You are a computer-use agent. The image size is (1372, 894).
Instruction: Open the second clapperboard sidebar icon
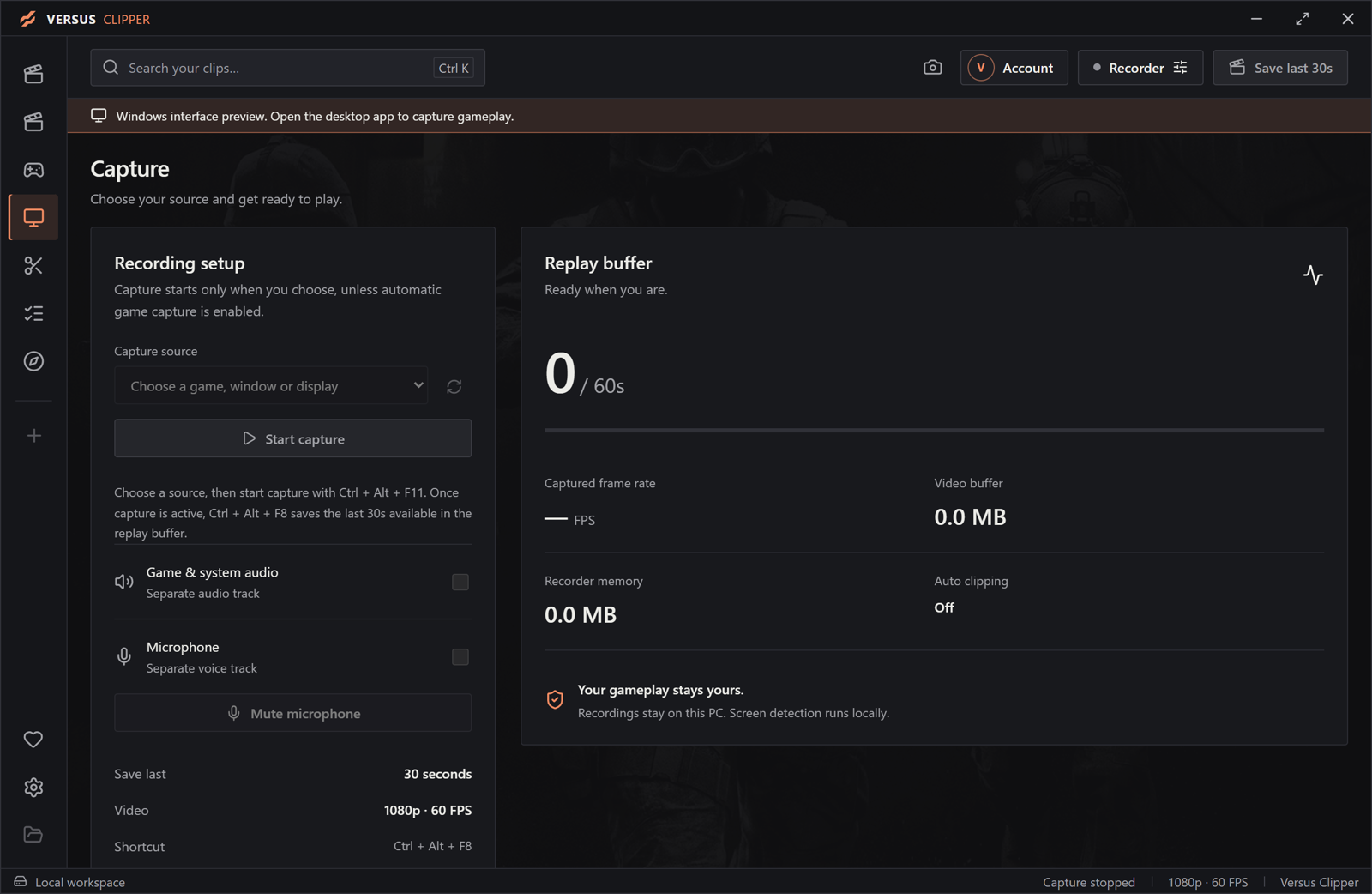pos(33,122)
